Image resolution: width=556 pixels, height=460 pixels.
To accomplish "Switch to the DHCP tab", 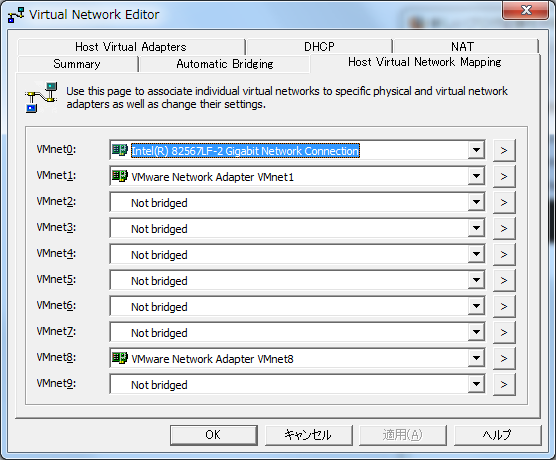I will pos(319,47).
